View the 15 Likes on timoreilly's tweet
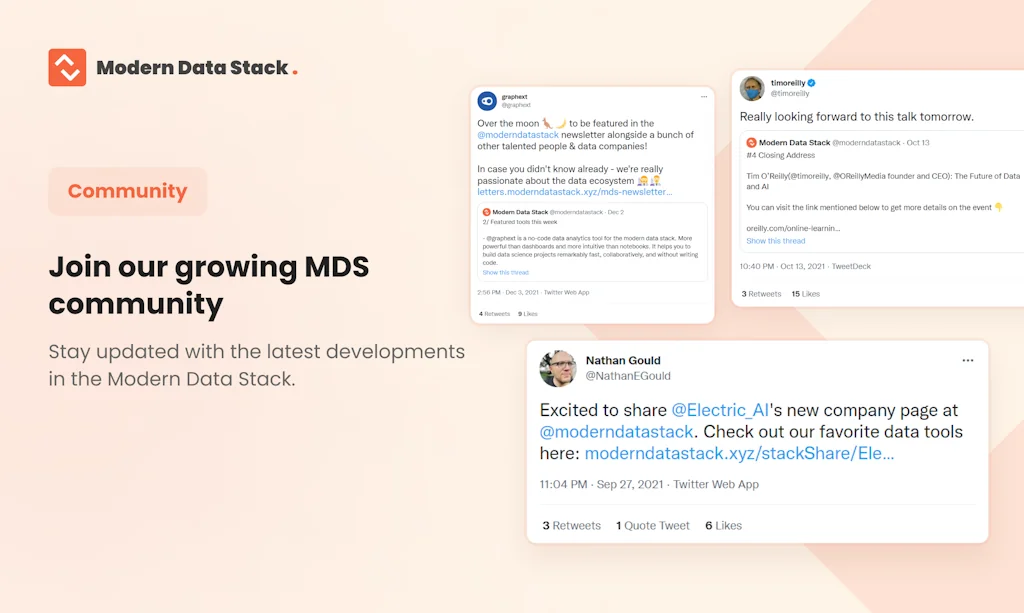The image size is (1024, 613). pyautogui.click(x=805, y=293)
